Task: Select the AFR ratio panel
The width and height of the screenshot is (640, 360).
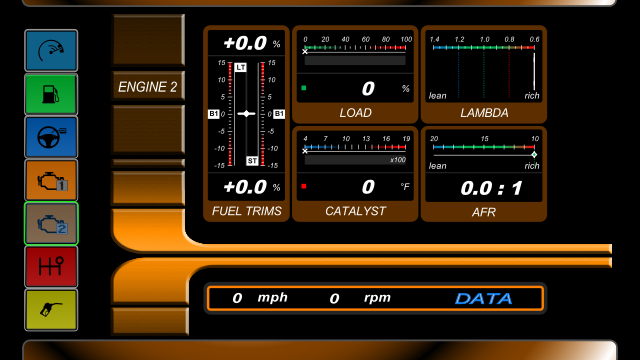Action: pyautogui.click(x=484, y=174)
